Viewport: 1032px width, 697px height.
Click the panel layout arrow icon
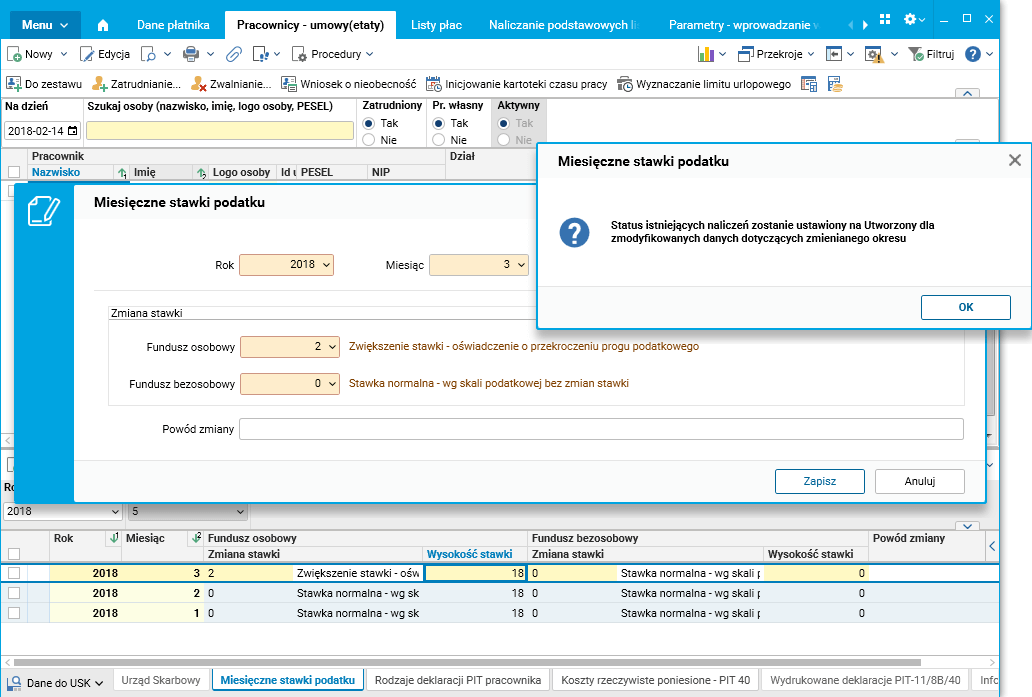point(834,54)
